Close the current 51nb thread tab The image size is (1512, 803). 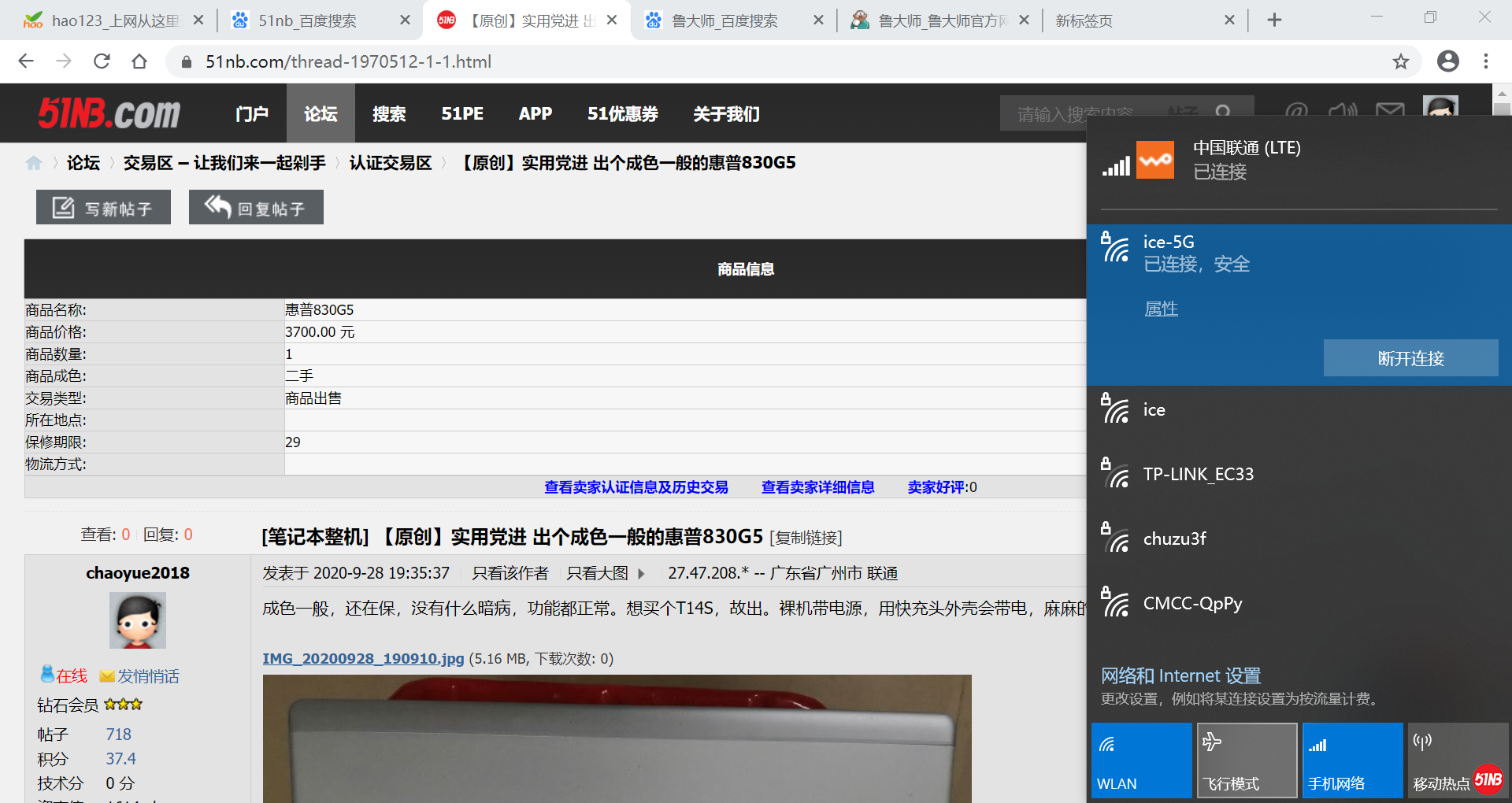[612, 20]
